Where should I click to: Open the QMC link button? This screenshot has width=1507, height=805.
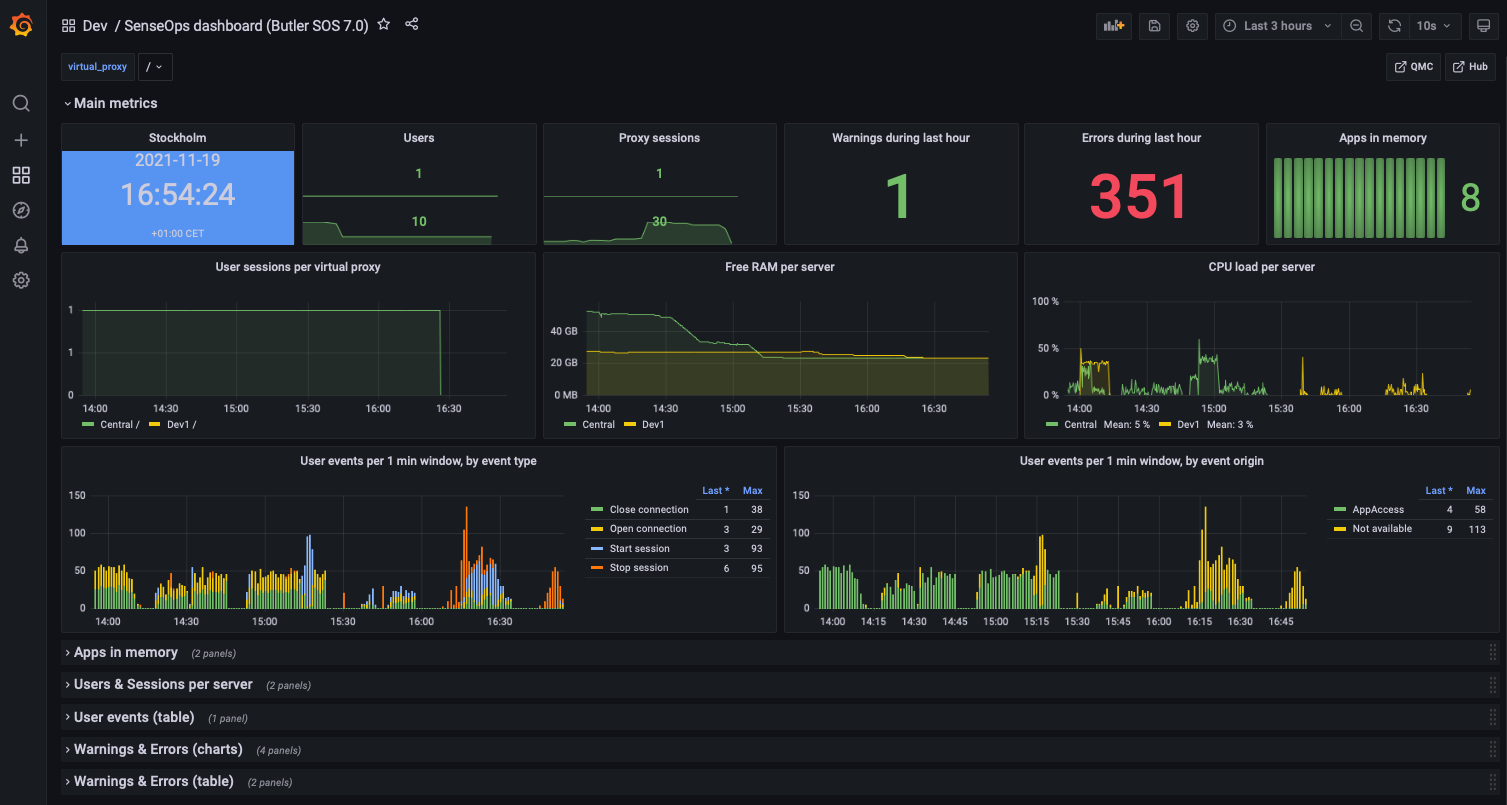point(1413,66)
